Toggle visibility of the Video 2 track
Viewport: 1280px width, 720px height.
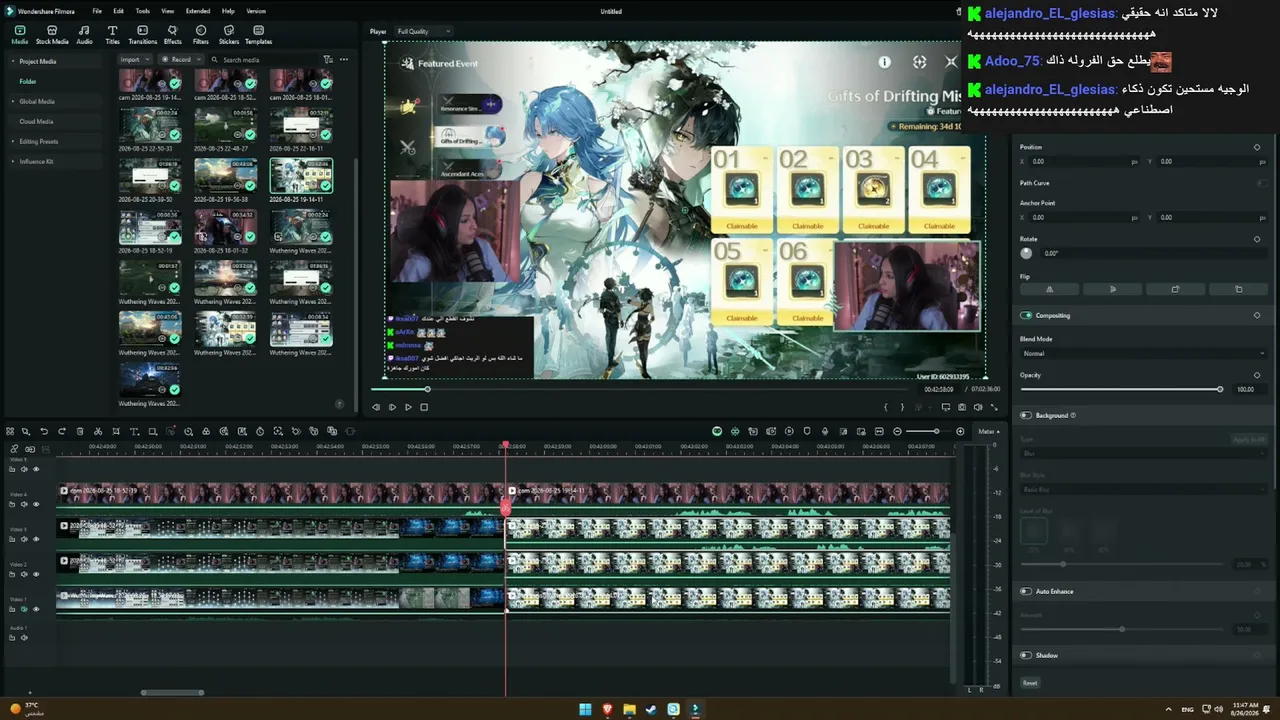(36, 573)
